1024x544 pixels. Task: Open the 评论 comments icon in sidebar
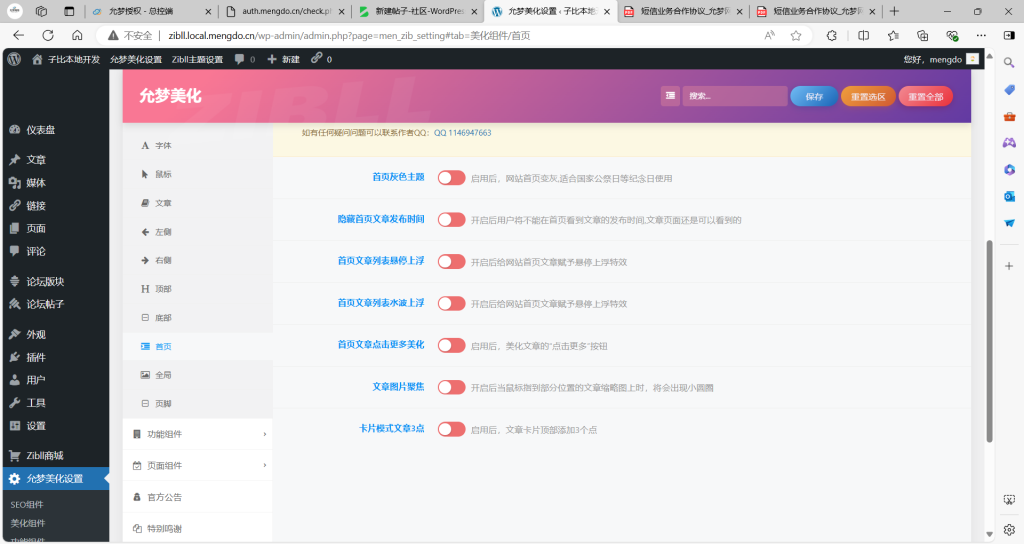(14, 251)
